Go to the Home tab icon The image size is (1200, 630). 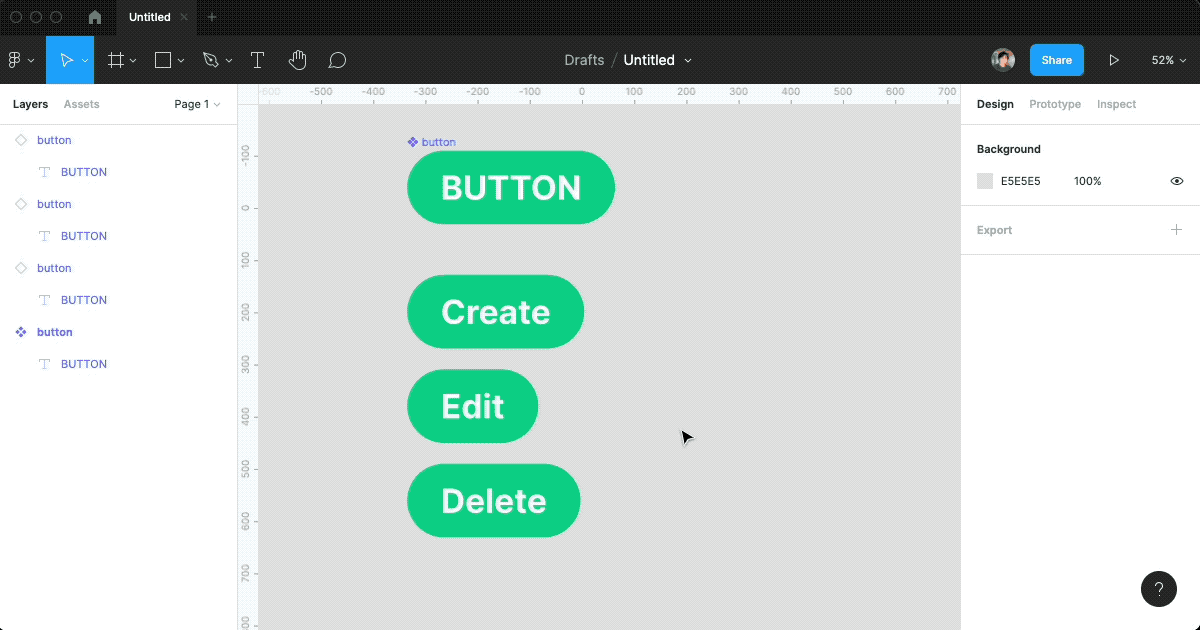(x=95, y=17)
